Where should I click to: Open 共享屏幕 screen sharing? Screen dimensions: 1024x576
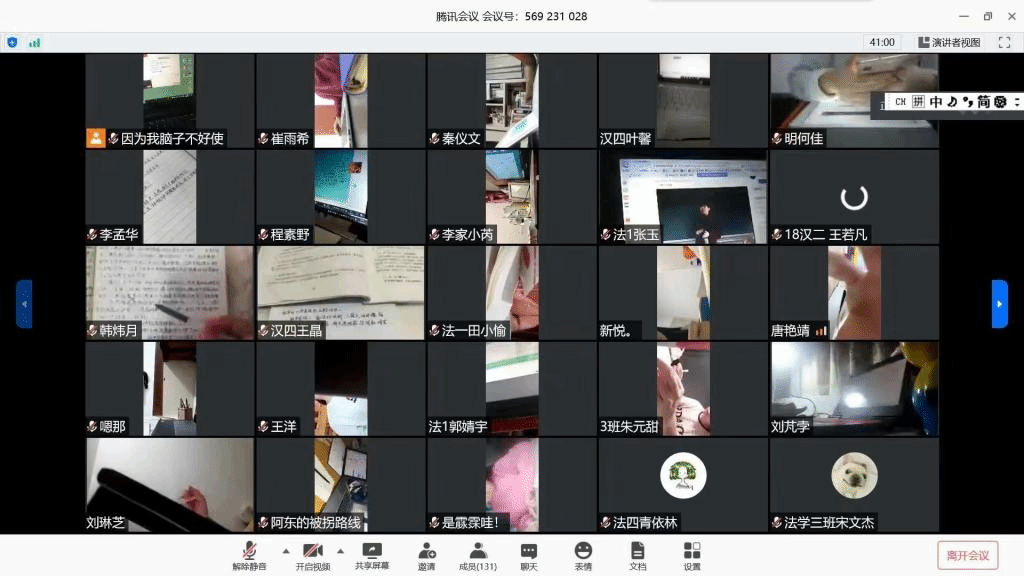click(372, 555)
